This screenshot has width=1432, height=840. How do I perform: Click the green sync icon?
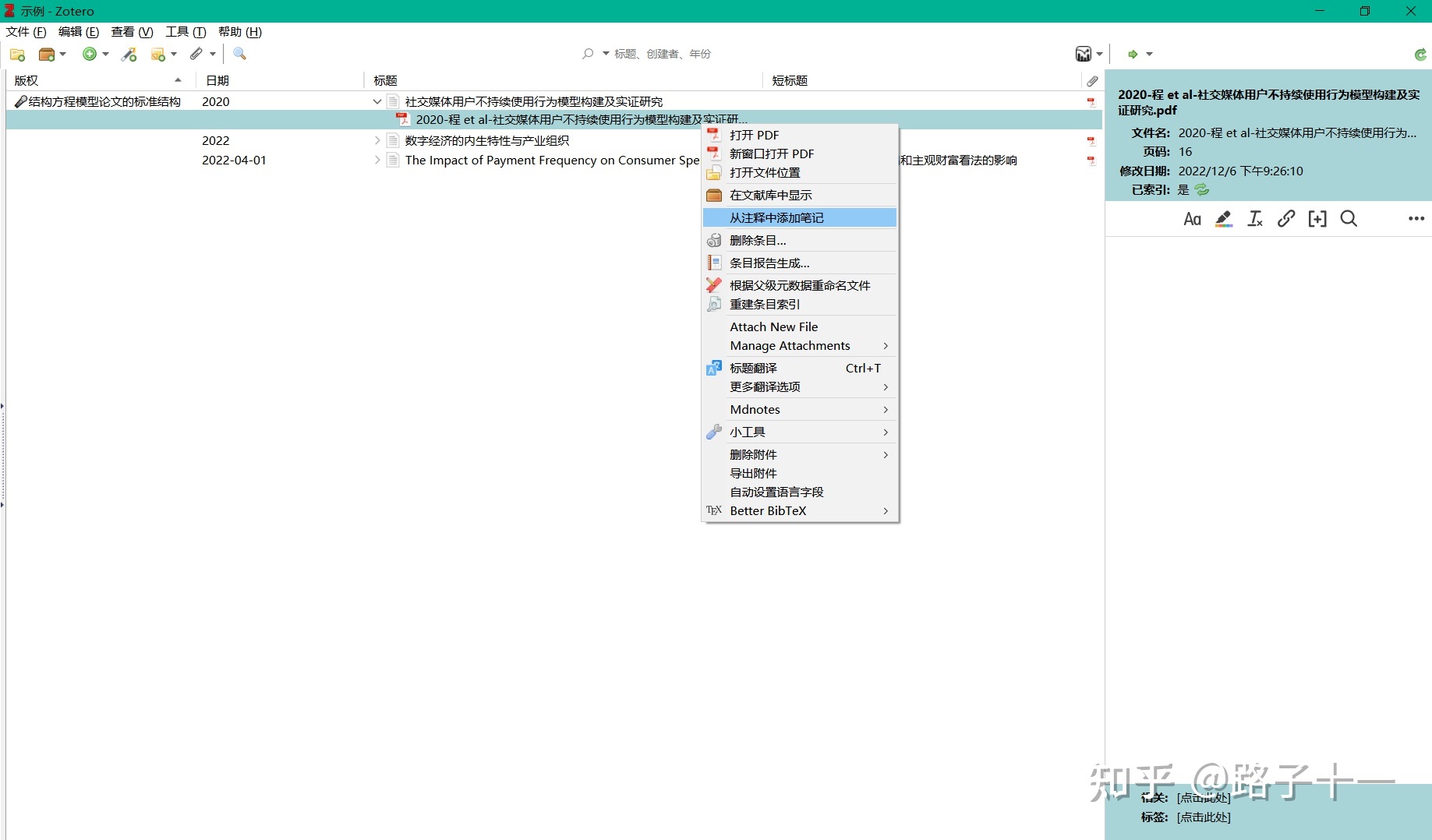click(x=1420, y=54)
